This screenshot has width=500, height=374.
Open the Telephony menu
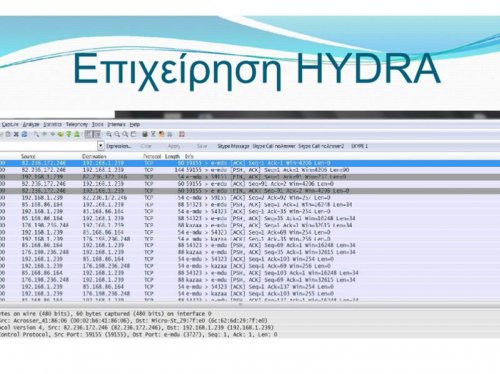point(77,124)
